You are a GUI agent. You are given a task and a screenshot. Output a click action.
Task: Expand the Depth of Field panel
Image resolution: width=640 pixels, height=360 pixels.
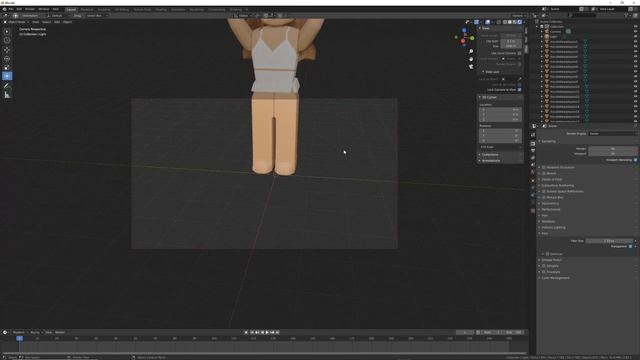tap(551, 180)
